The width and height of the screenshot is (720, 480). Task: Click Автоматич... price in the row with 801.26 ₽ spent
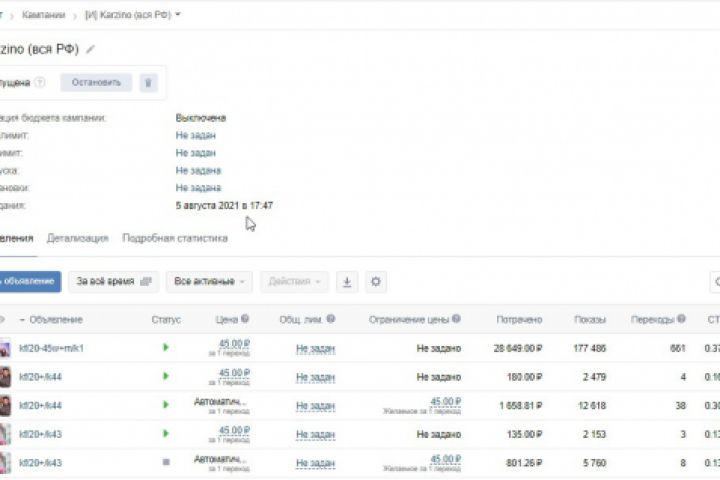220,459
